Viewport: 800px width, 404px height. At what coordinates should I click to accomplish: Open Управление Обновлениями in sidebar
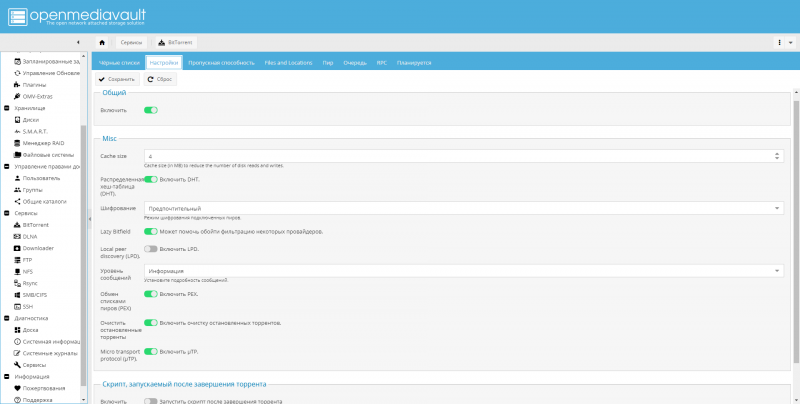[47, 73]
